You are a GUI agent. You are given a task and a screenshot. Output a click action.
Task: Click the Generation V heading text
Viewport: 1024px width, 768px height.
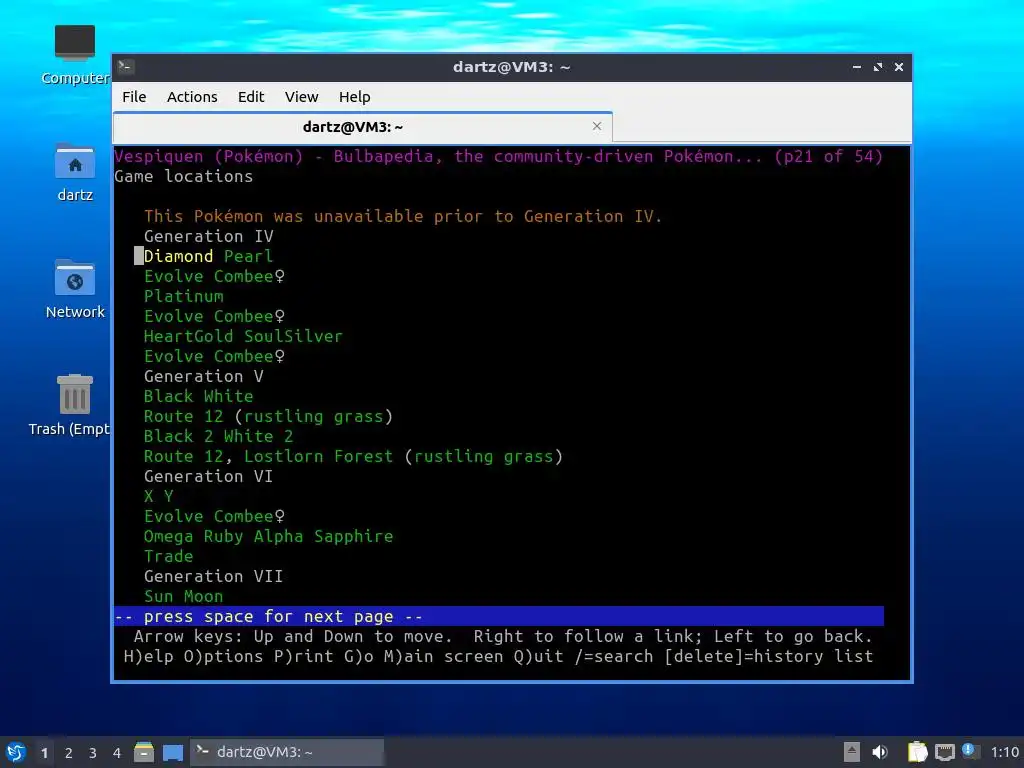click(203, 376)
